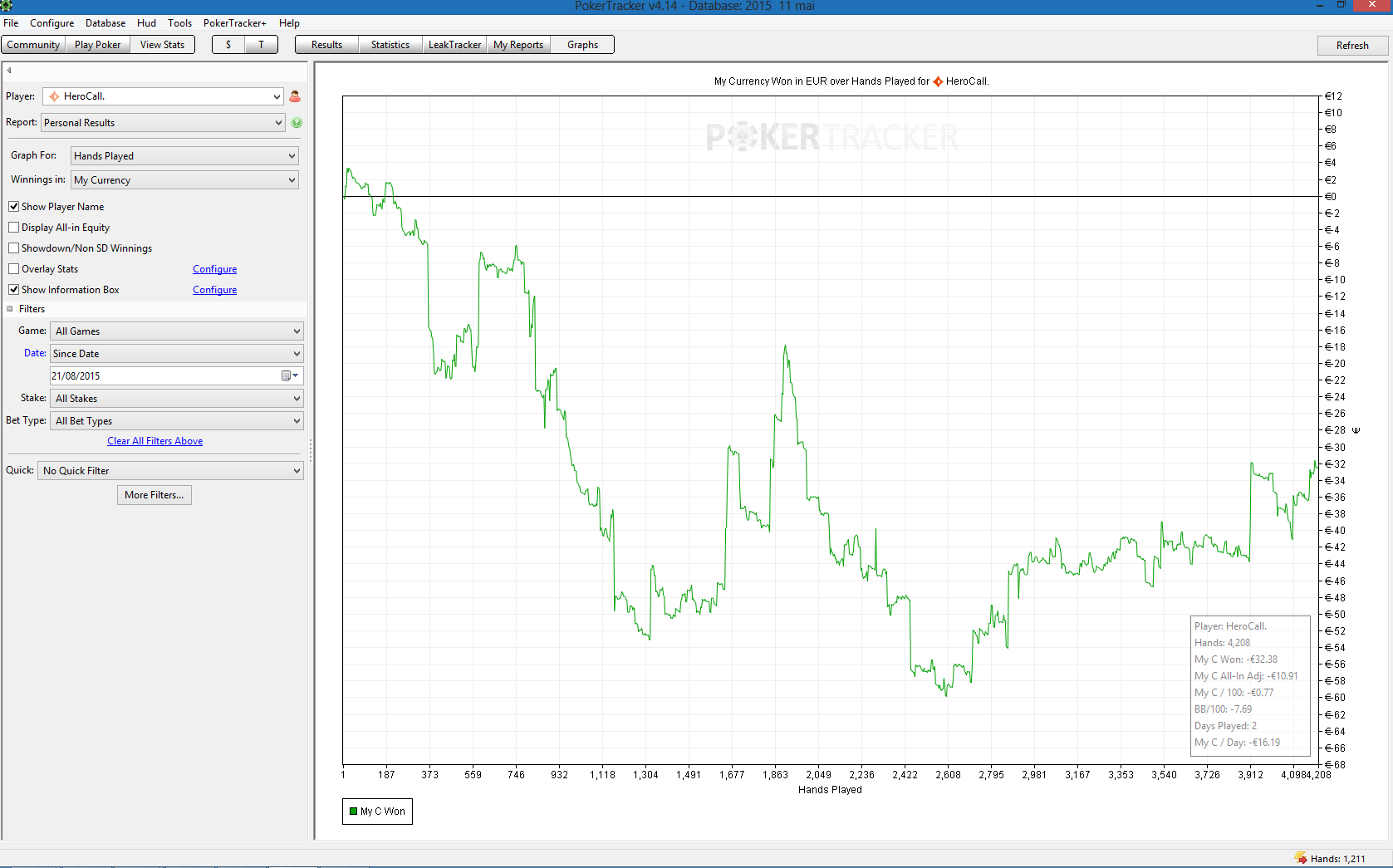
Task: Open the Game filter dropdown
Action: 177,331
